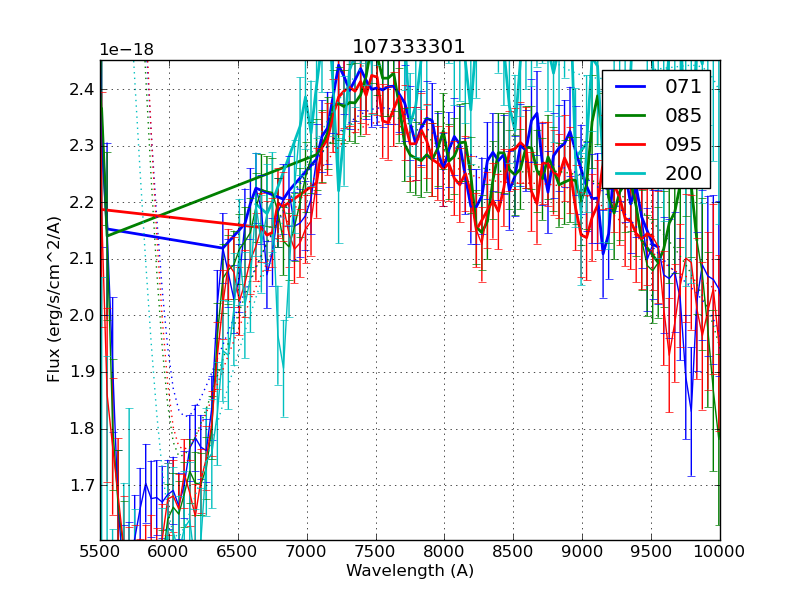Click the 1e-18 exponent label
This screenshot has height=600, width=800.
point(126,50)
